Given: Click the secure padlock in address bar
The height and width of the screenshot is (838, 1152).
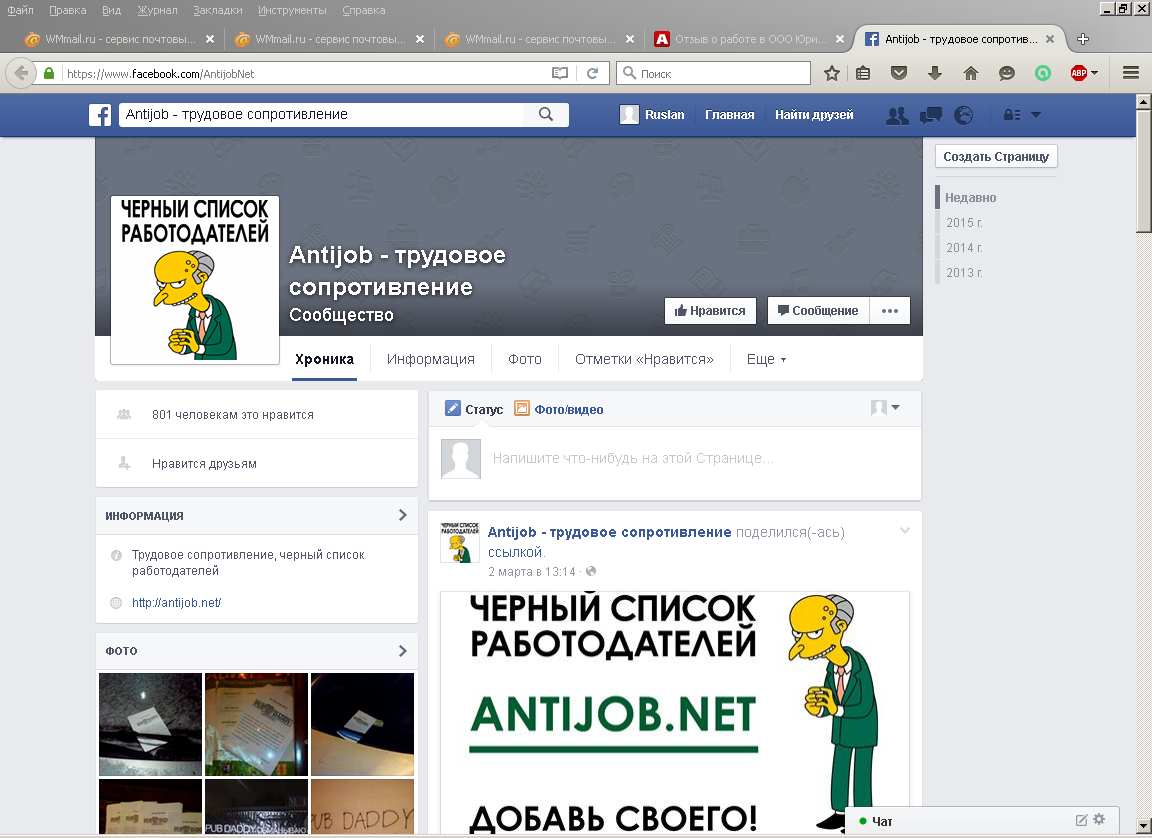Looking at the screenshot, I should point(49,73).
